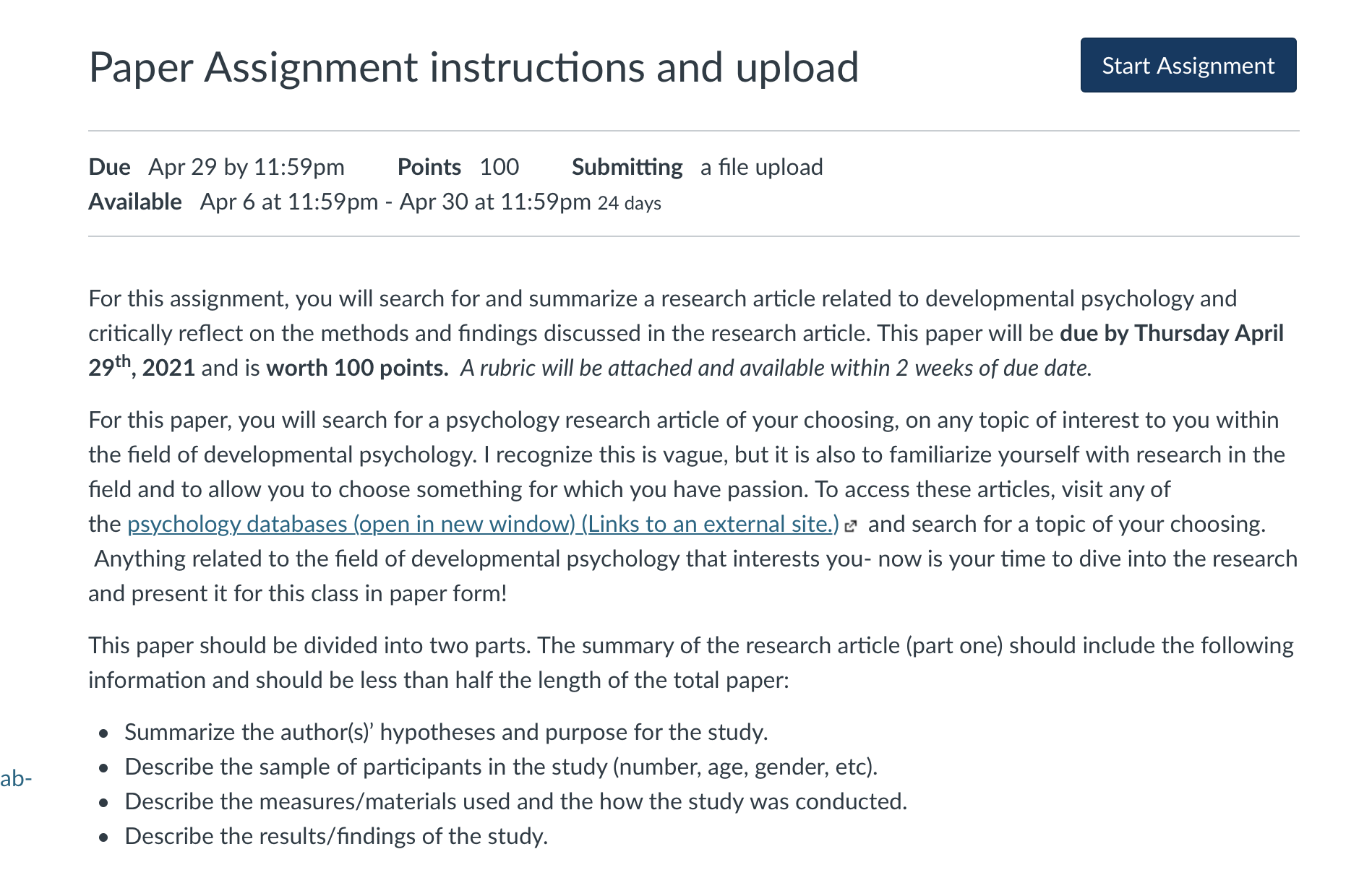Click the external site icon beside databases link
This screenshot has width=1372, height=870.
[x=851, y=526]
